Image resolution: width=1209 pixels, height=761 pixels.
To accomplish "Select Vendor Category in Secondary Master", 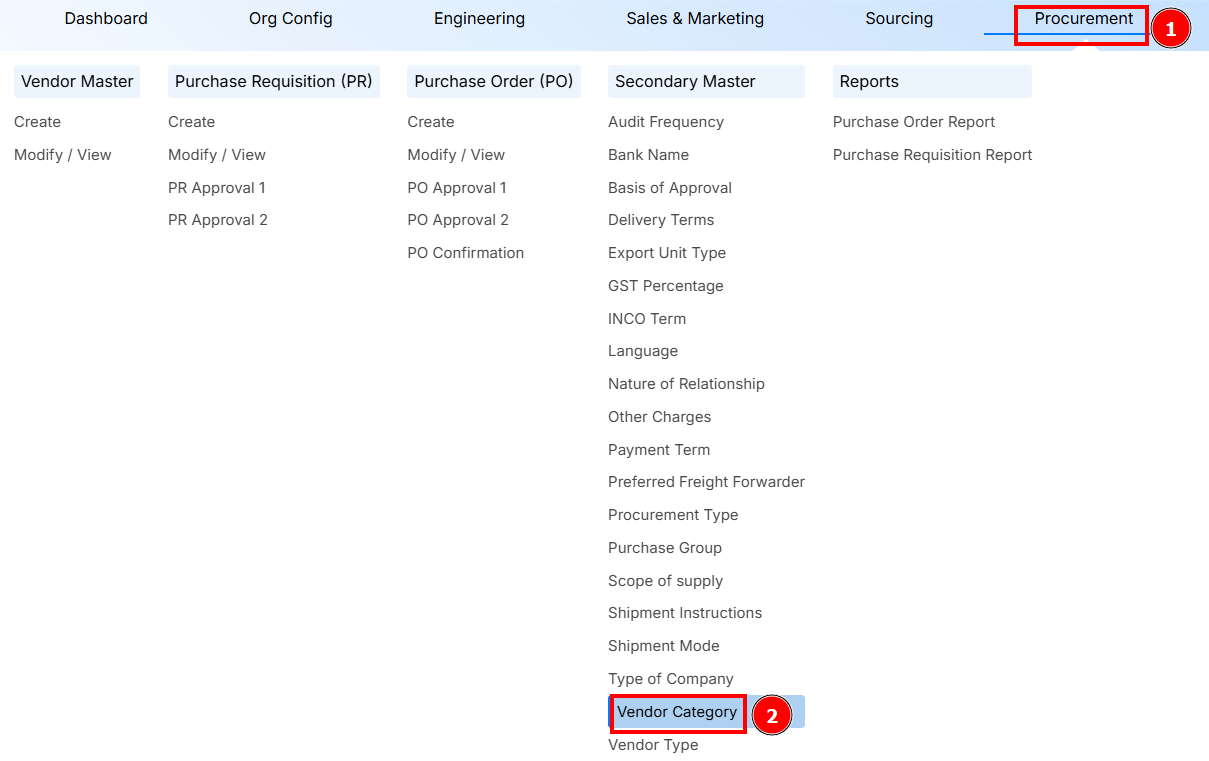I will [x=677, y=712].
